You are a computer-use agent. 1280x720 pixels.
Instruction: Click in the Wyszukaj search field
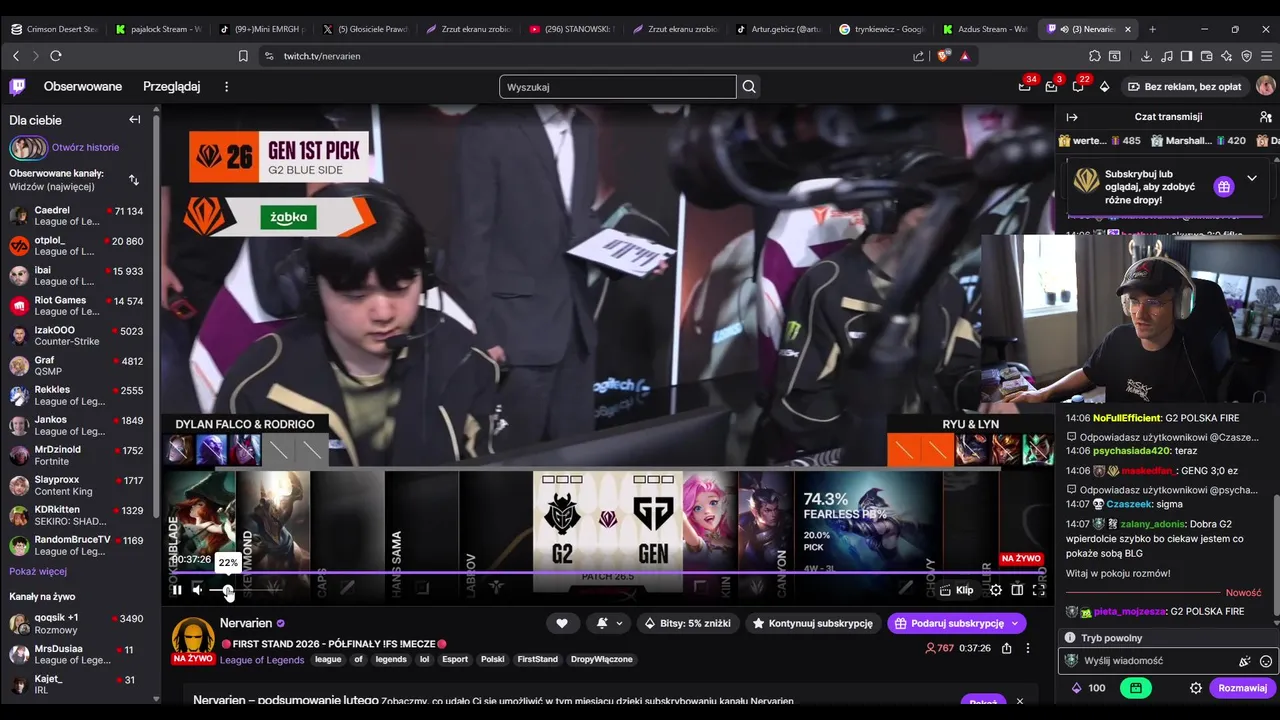coord(618,87)
